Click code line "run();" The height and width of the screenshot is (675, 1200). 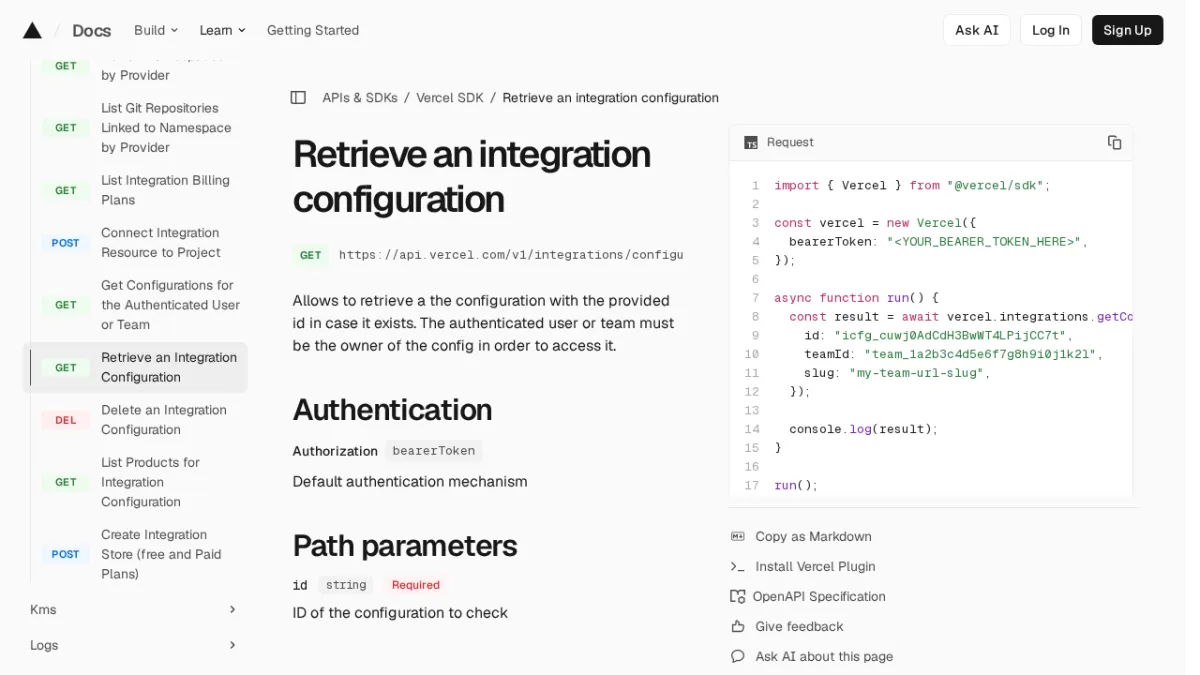pyautogui.click(x=796, y=485)
